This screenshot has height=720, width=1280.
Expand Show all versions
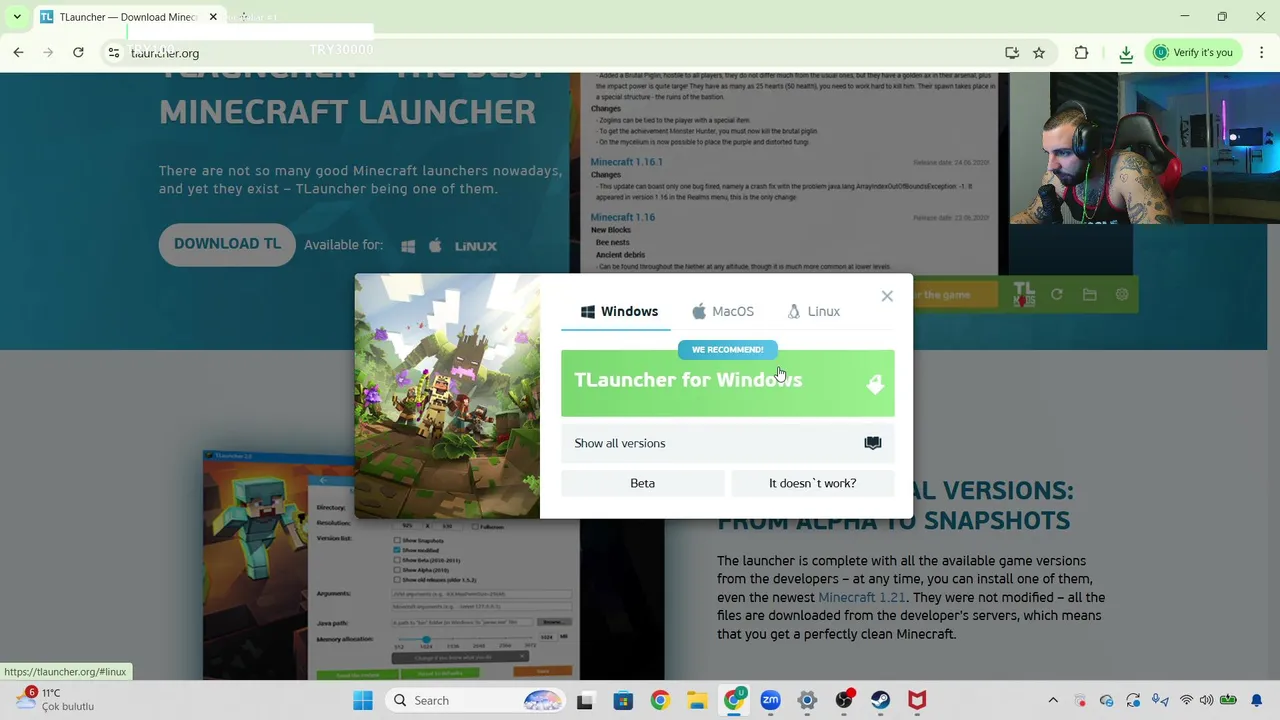pos(727,443)
